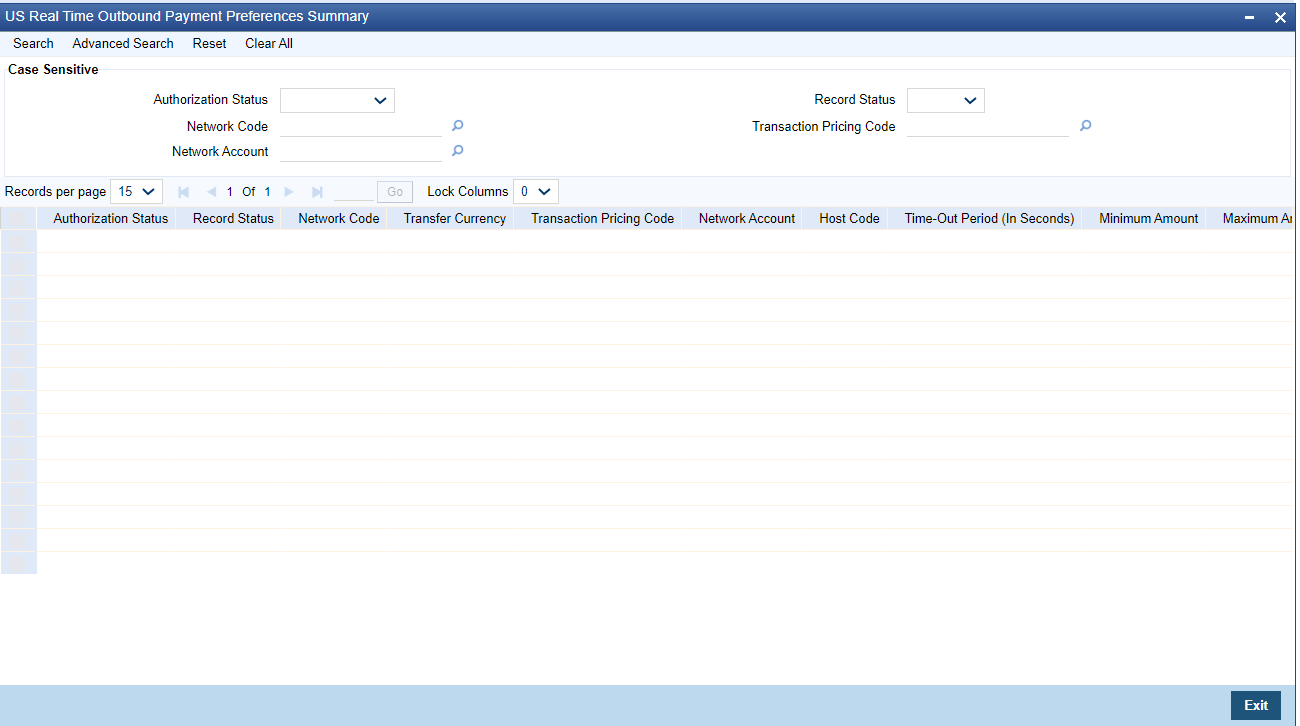Go to first page of records
The image size is (1300, 726).
pos(183,191)
